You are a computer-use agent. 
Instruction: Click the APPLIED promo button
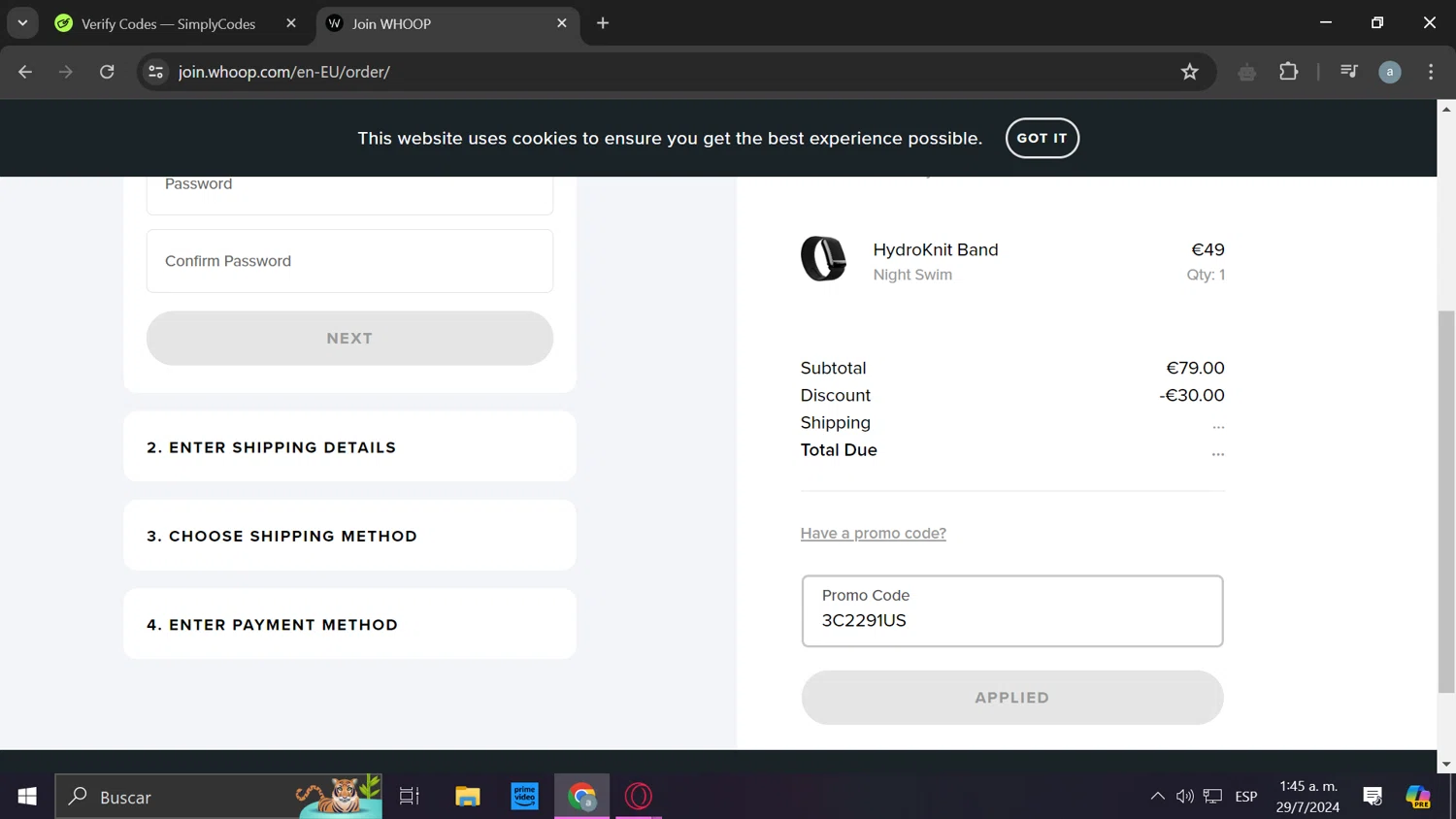coord(1012,698)
